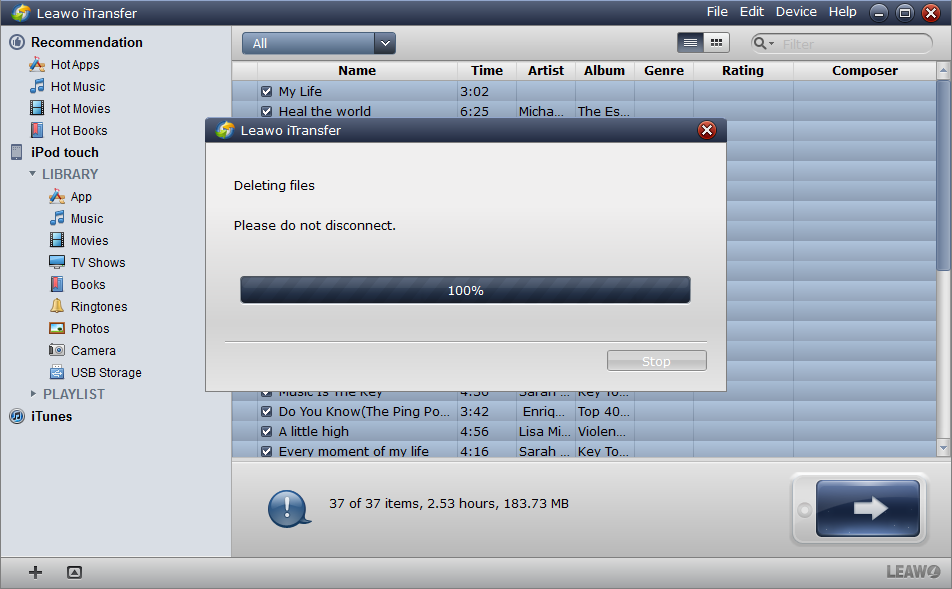Switch to list view
This screenshot has height=589, width=952.
coord(690,43)
